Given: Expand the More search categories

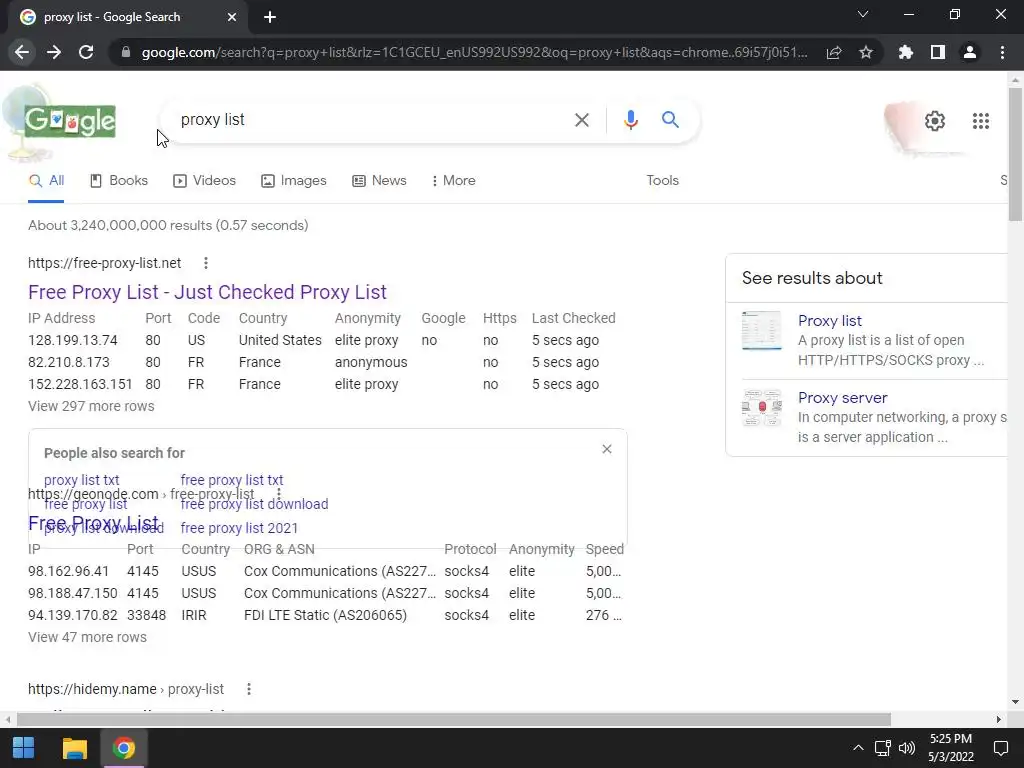Looking at the screenshot, I should pos(453,181).
